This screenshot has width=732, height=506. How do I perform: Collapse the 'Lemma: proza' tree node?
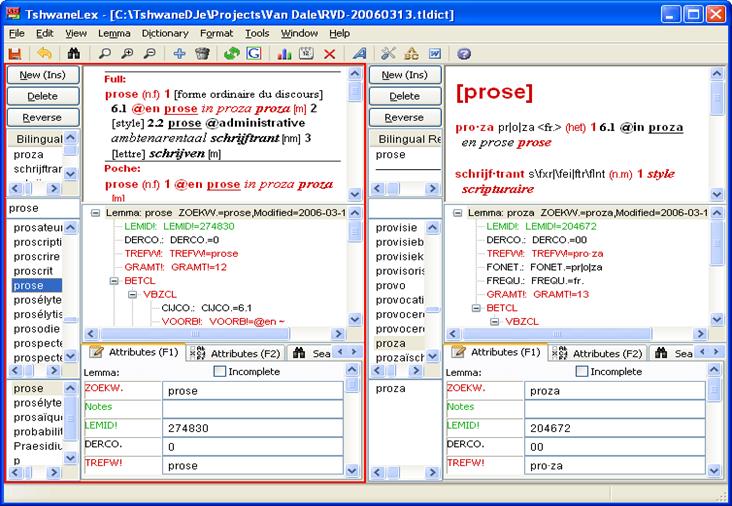(x=457, y=213)
